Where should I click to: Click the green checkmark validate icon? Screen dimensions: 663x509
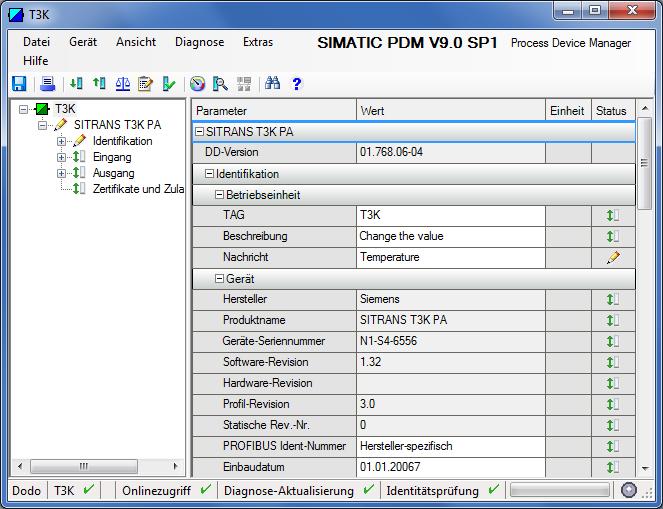coord(169,84)
